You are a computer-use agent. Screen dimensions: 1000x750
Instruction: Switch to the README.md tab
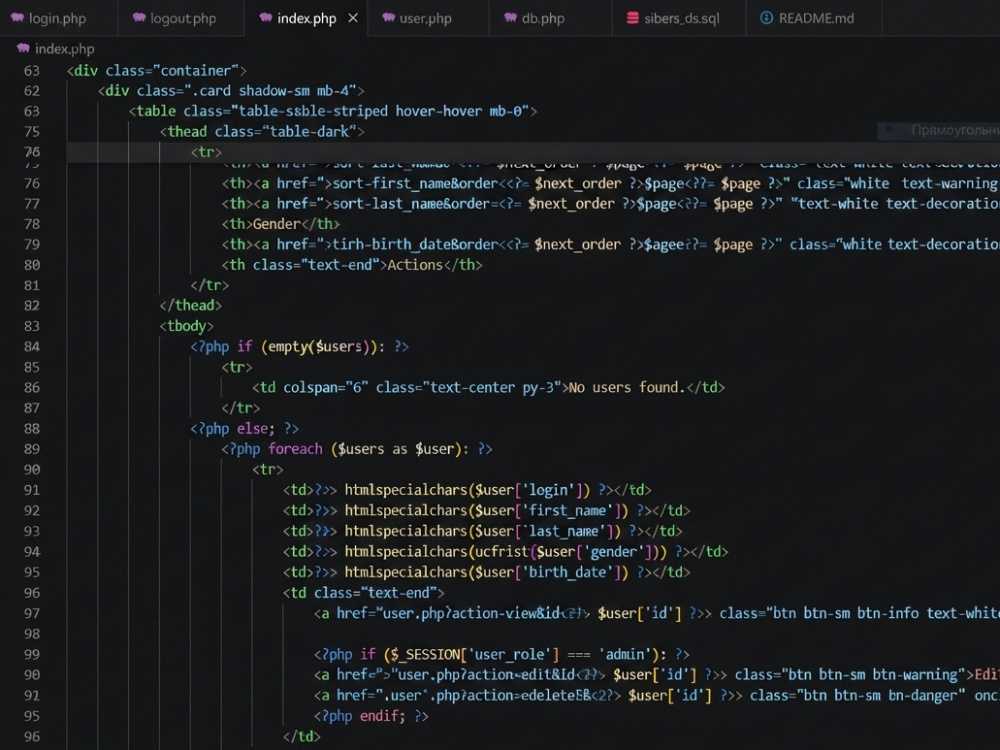click(x=816, y=18)
